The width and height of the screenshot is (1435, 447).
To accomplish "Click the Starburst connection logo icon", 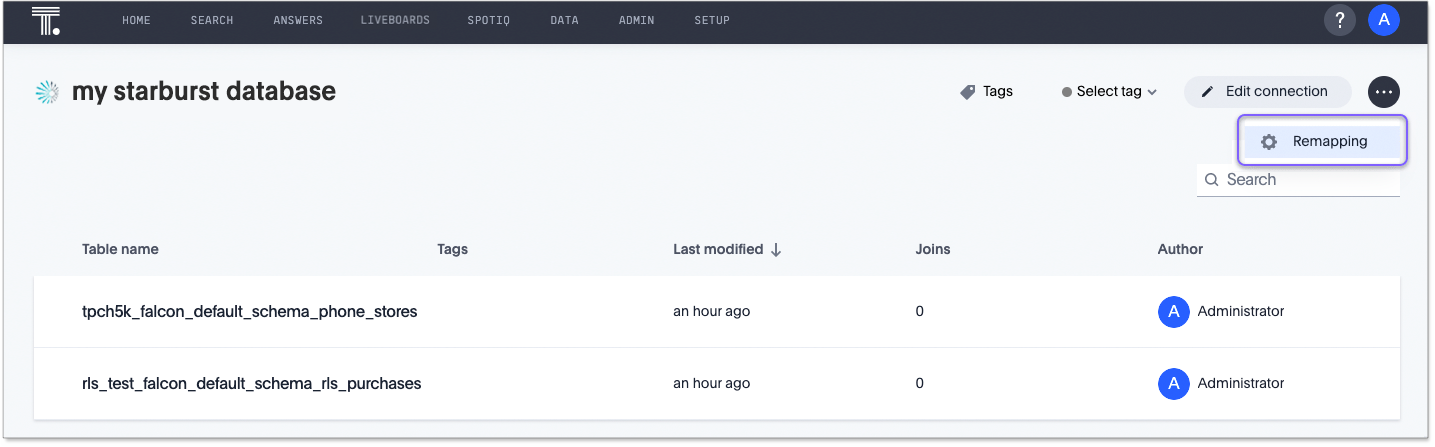I will [x=47, y=92].
